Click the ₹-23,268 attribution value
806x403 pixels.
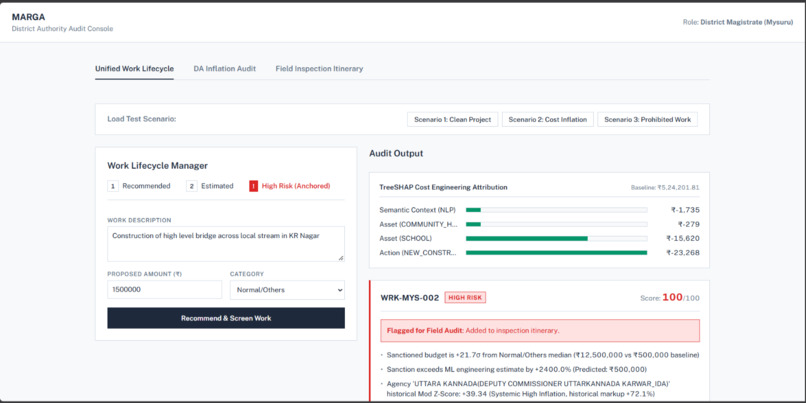(683, 252)
